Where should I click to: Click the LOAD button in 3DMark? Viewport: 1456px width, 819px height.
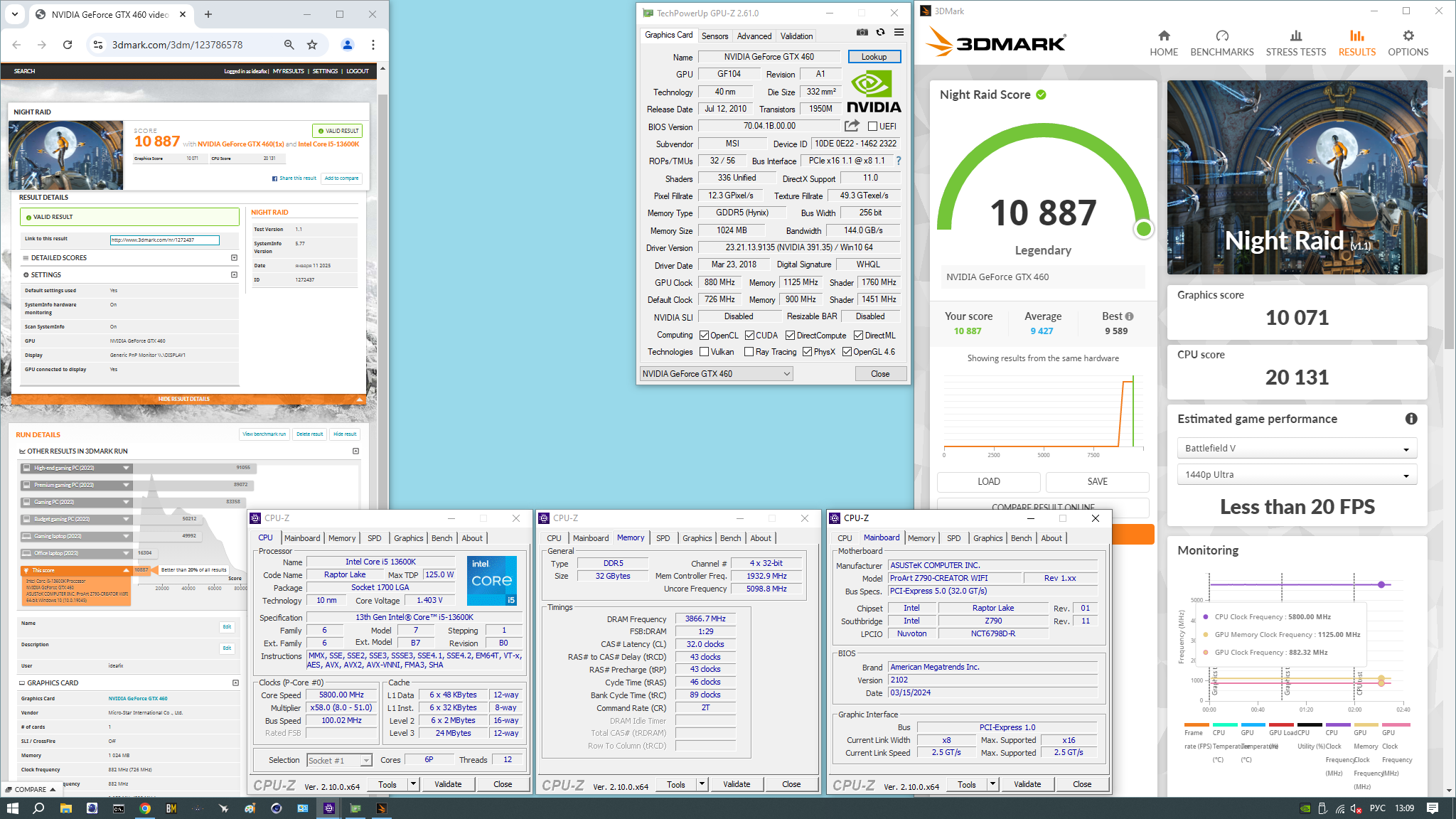pos(988,481)
